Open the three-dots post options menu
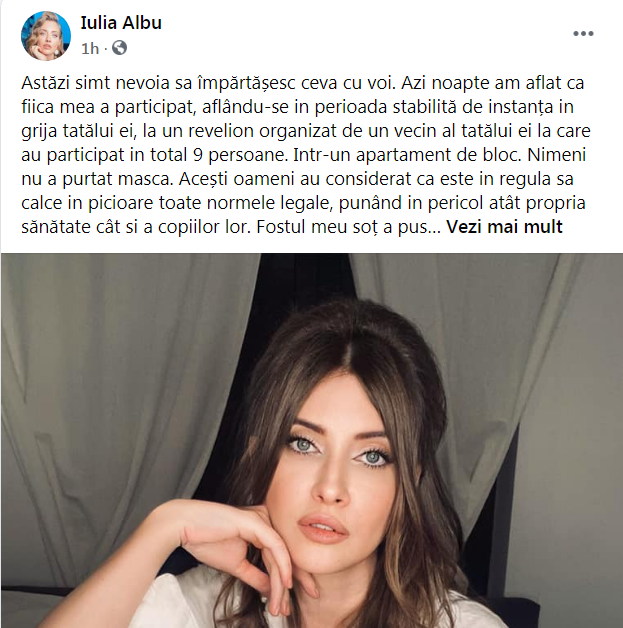The image size is (623, 628). point(583,34)
